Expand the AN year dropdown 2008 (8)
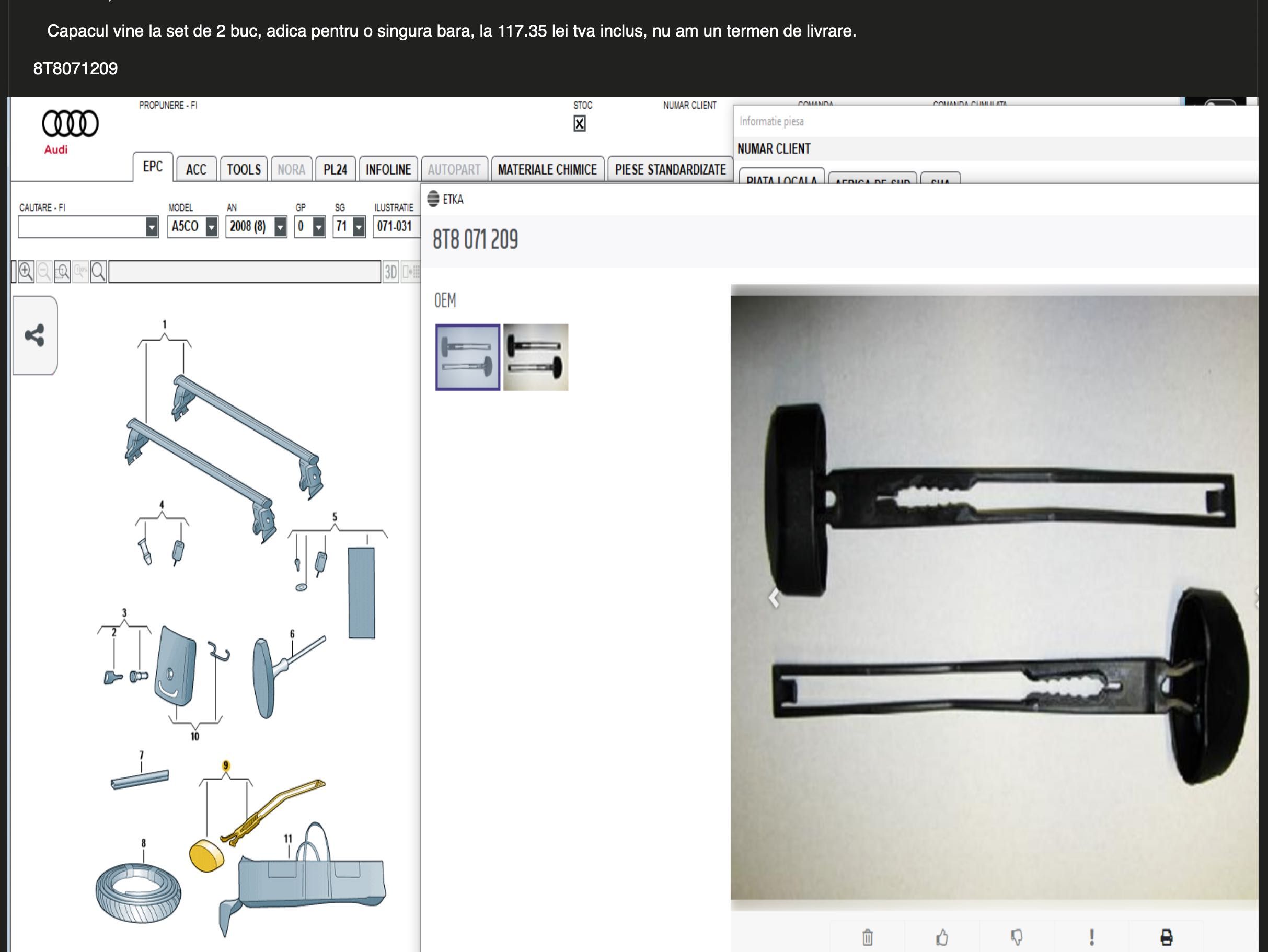The height and width of the screenshot is (952, 1268). click(256, 227)
